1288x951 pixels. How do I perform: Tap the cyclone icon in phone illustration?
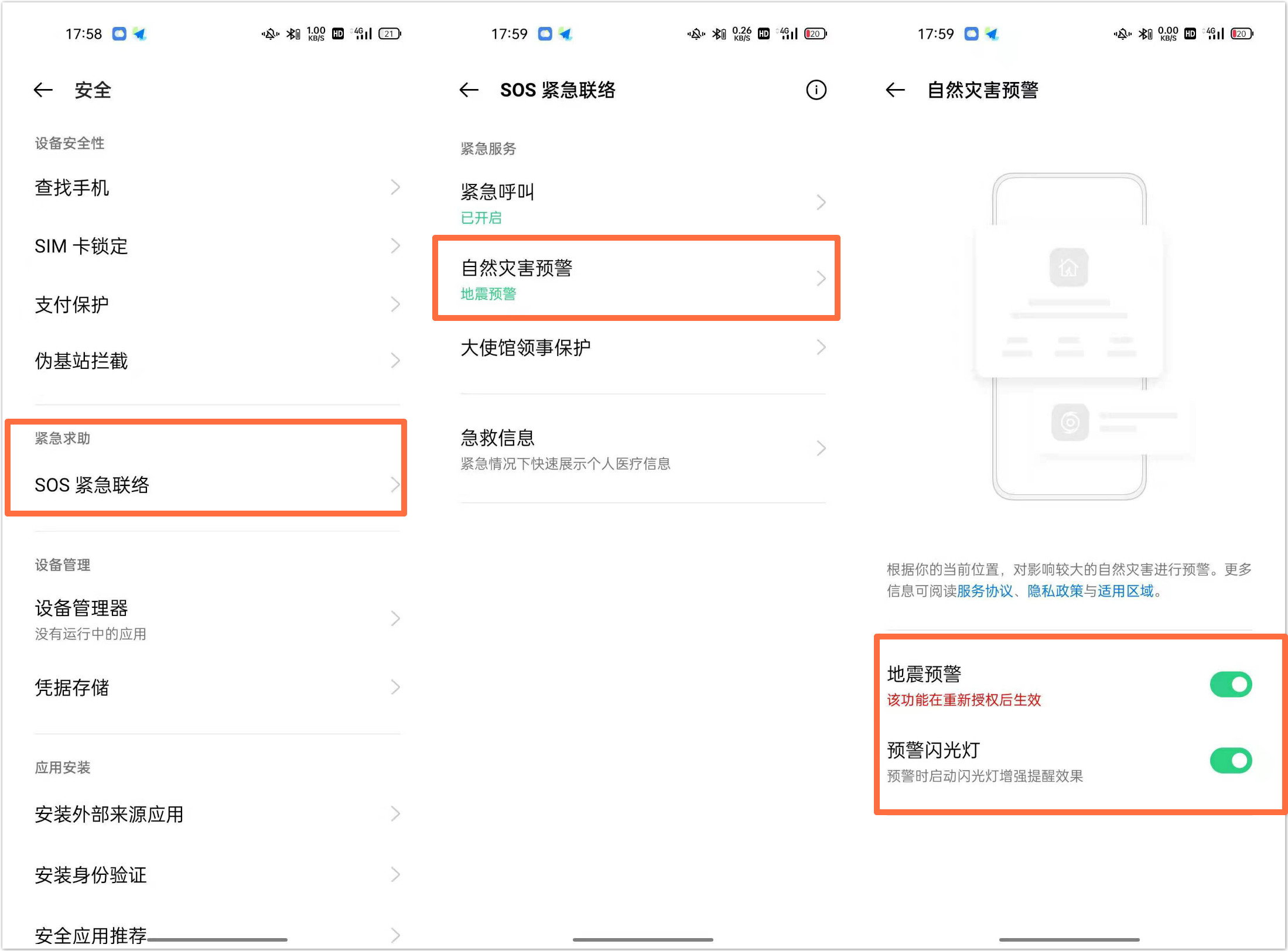pos(1070,422)
